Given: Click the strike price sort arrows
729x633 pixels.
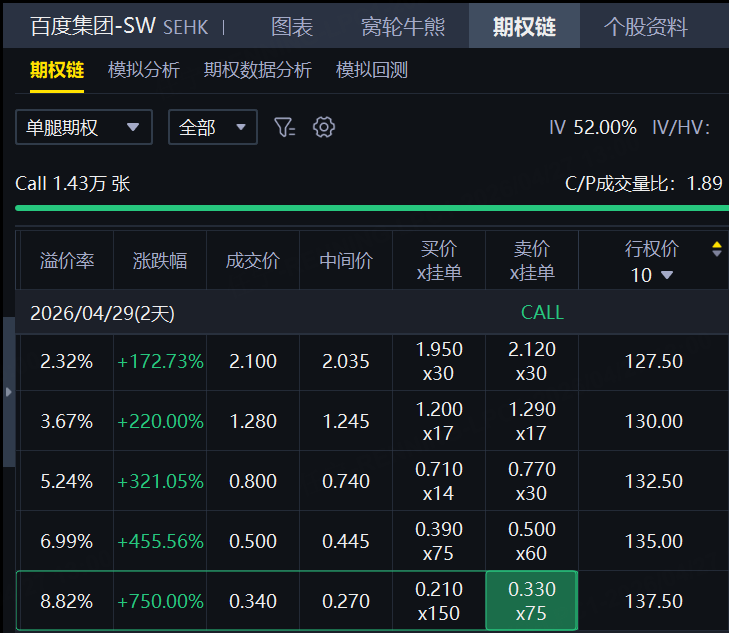Looking at the screenshot, I should click(x=716, y=249).
